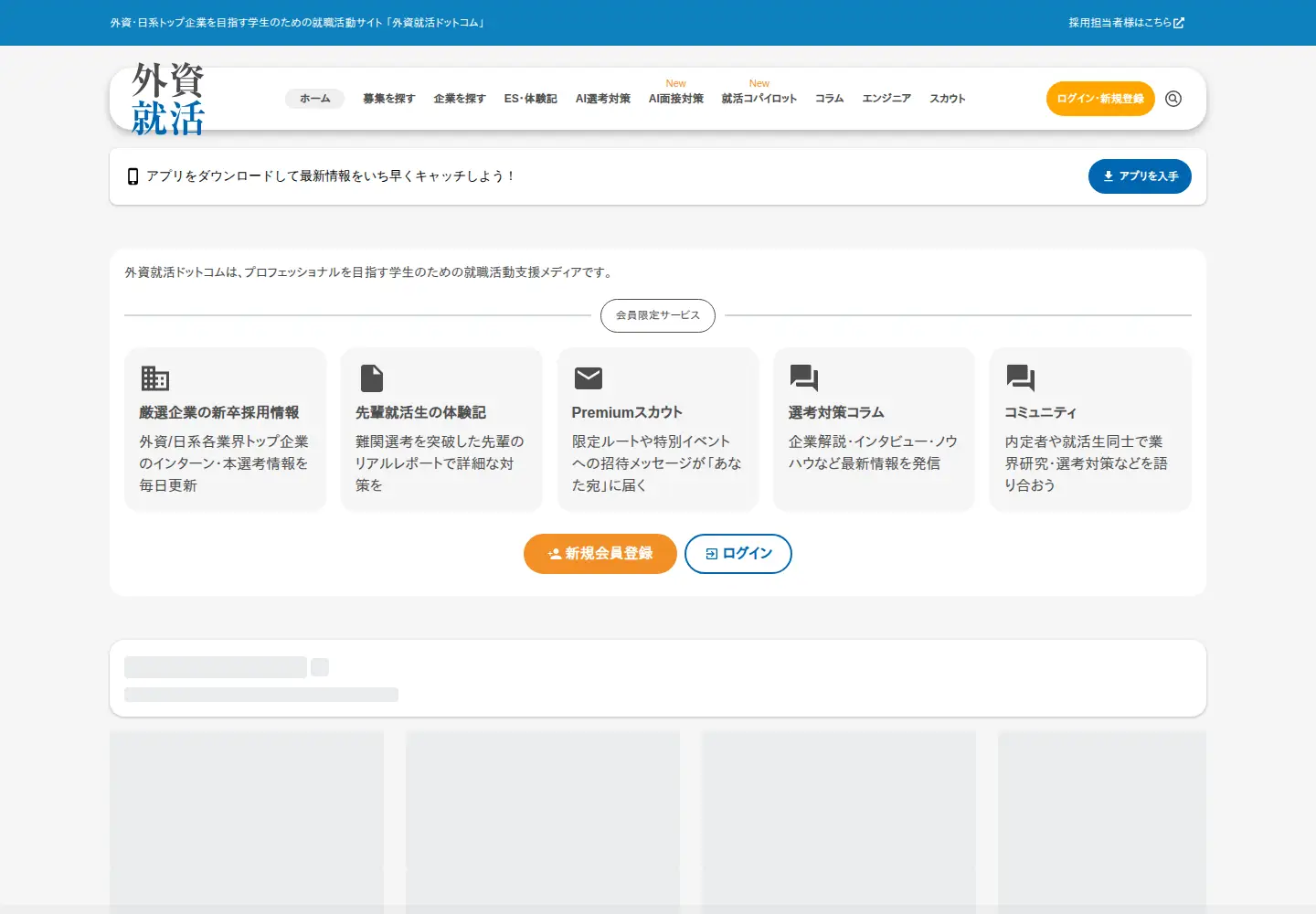Open the search magnifier icon in header
Image resolution: width=1316 pixels, height=914 pixels.
click(x=1173, y=99)
